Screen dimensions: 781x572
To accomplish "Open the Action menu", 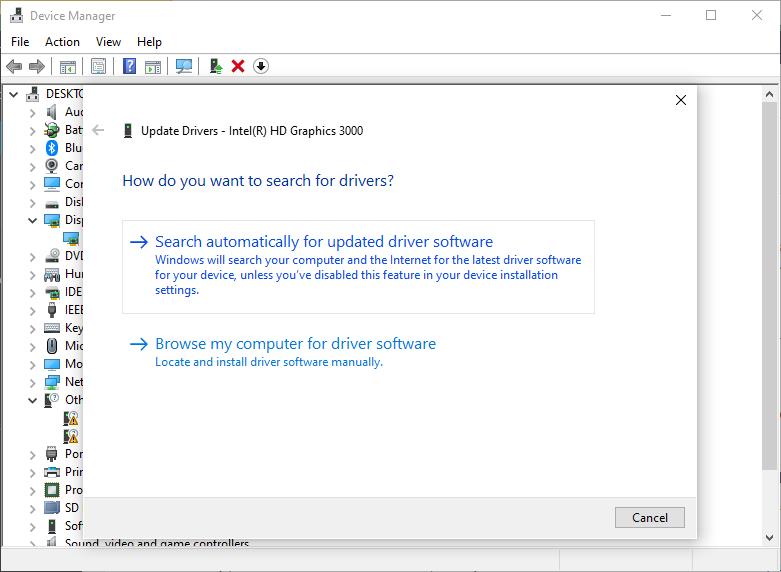I will pos(62,42).
